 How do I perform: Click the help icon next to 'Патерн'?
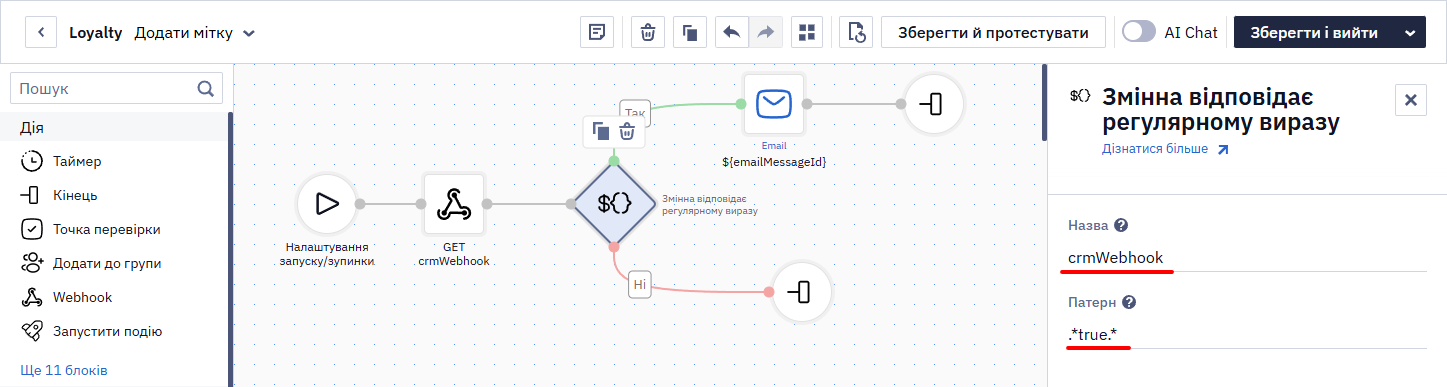pyautogui.click(x=1129, y=302)
